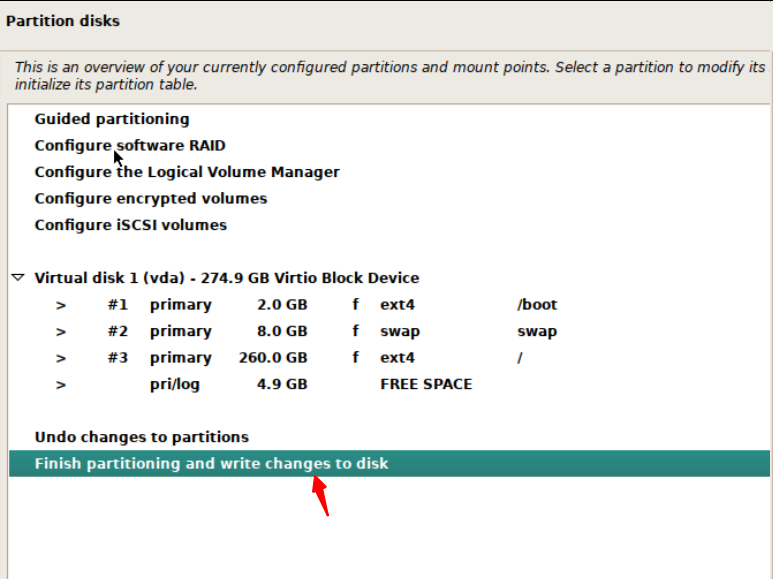This screenshot has width=773, height=579.
Task: Click the arrow beside partition #2
Action: click(x=61, y=332)
